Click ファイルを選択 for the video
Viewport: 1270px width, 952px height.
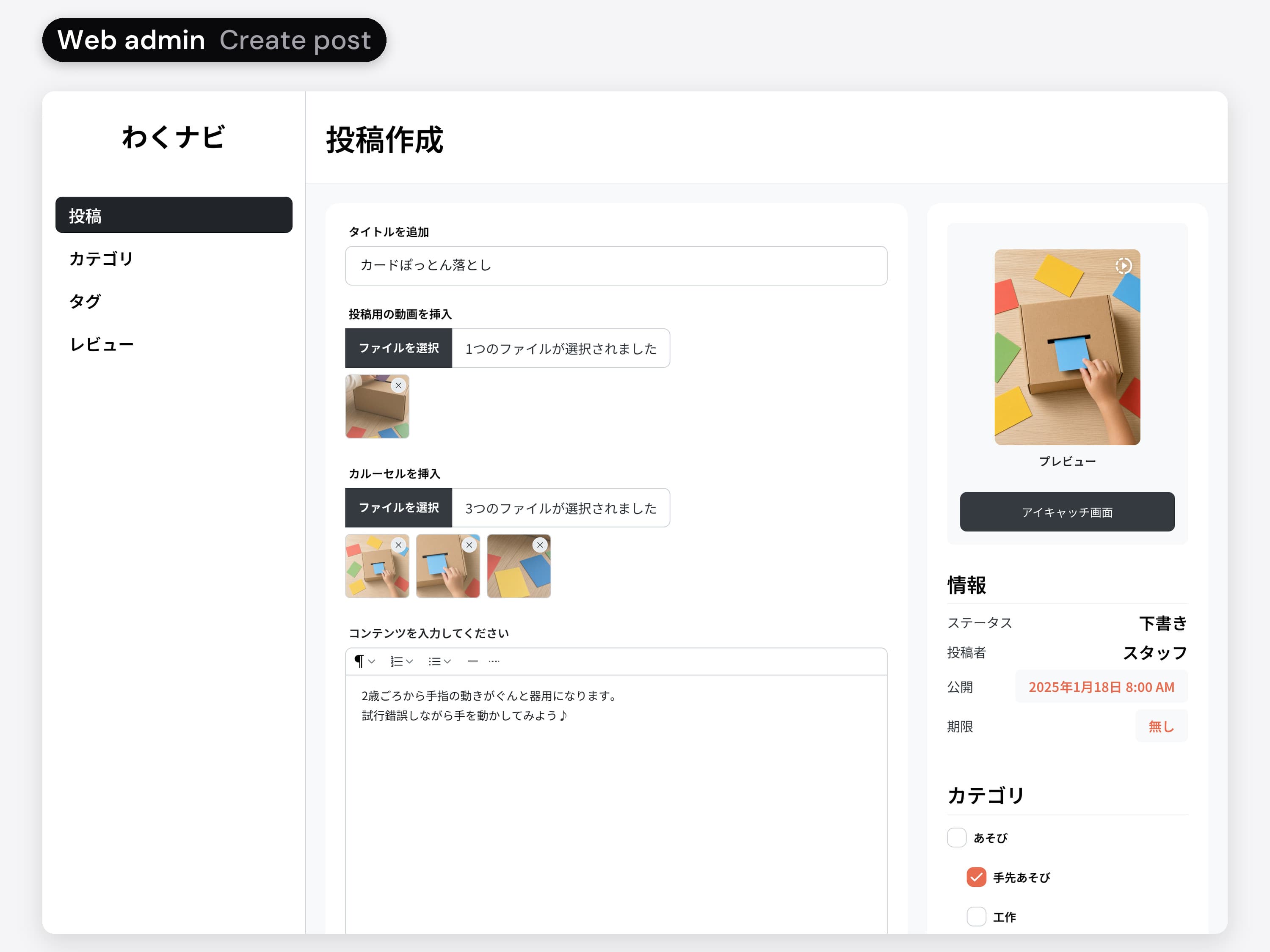tap(398, 348)
